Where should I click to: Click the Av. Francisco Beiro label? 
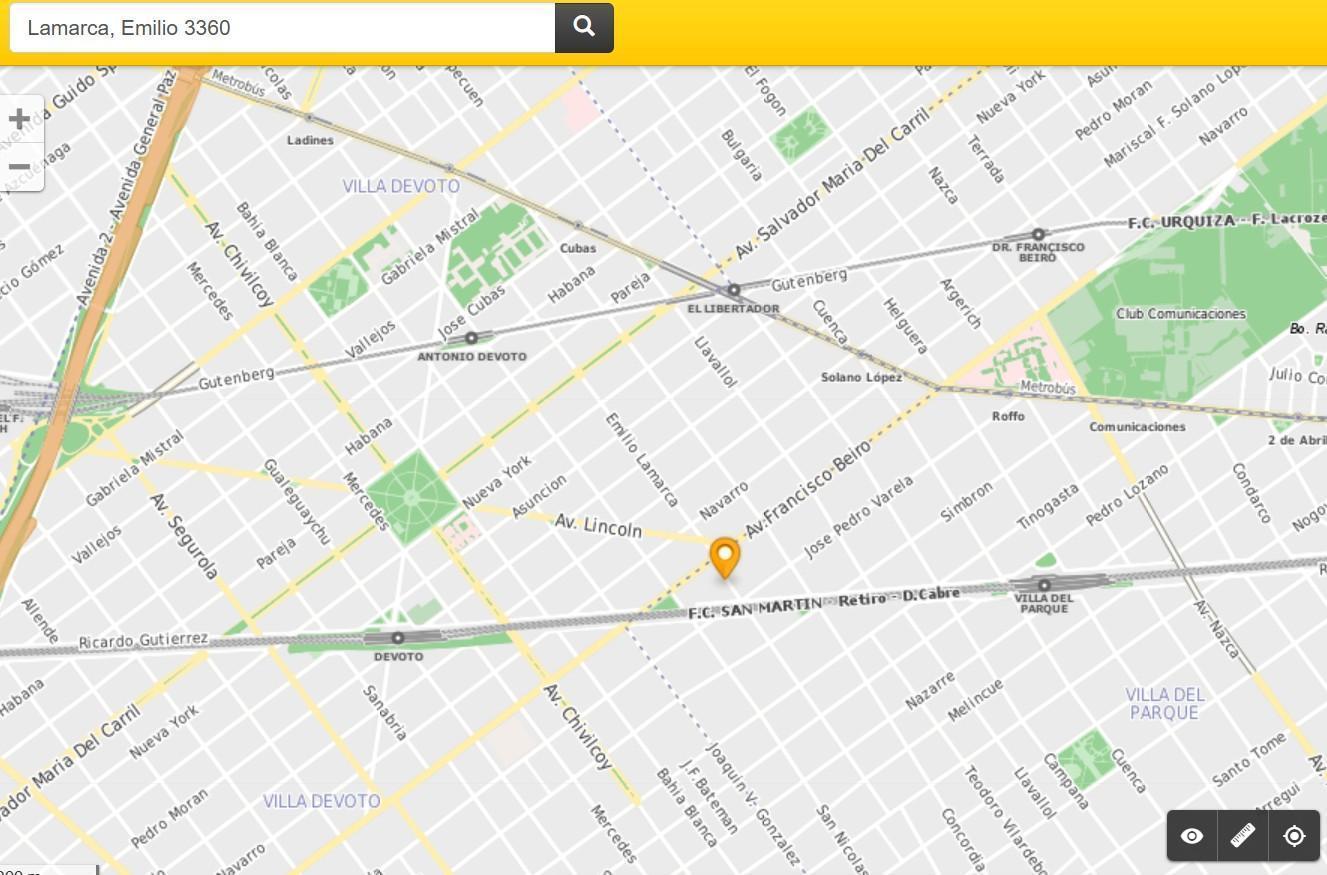tap(807, 489)
